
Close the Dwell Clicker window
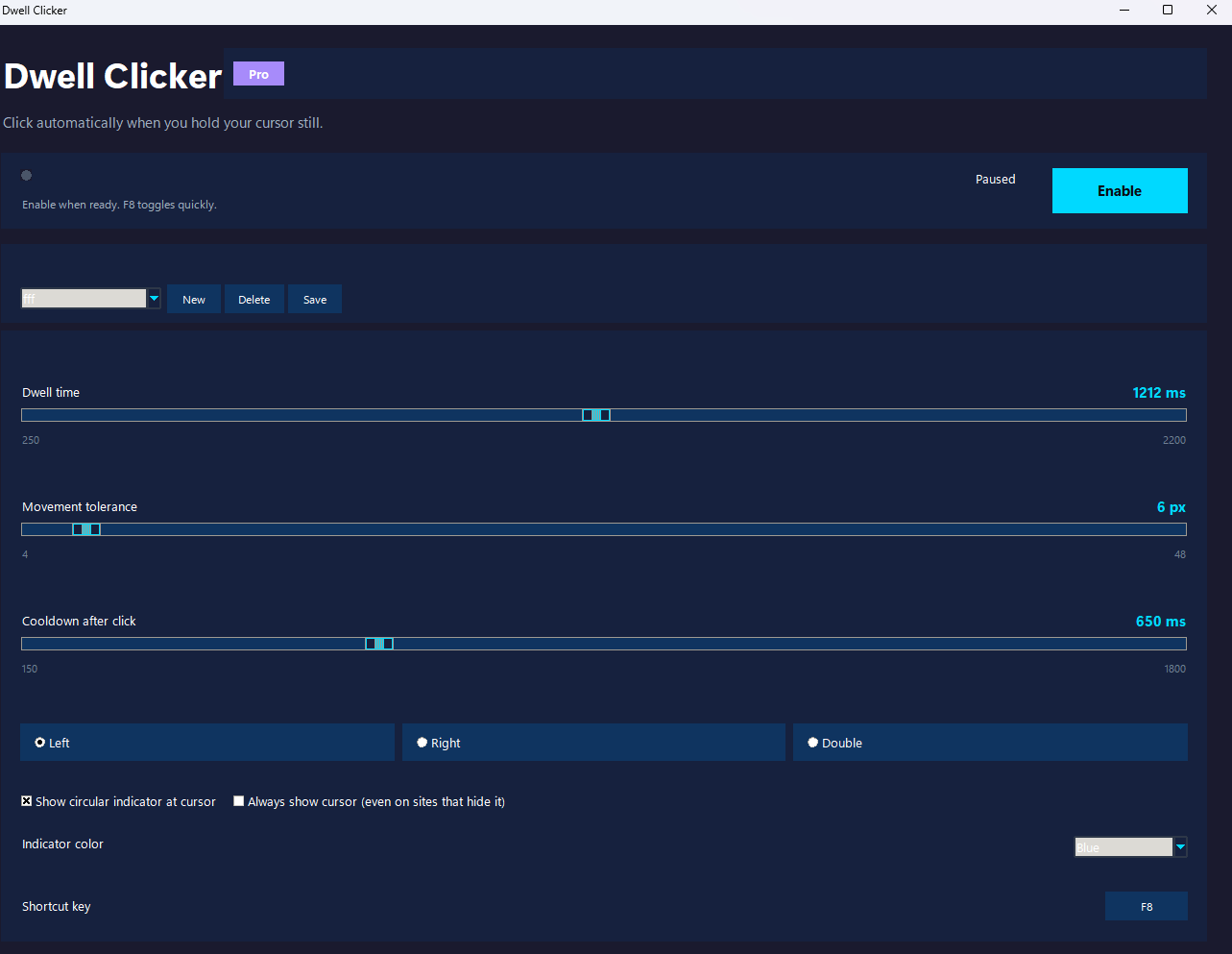pos(1211,10)
